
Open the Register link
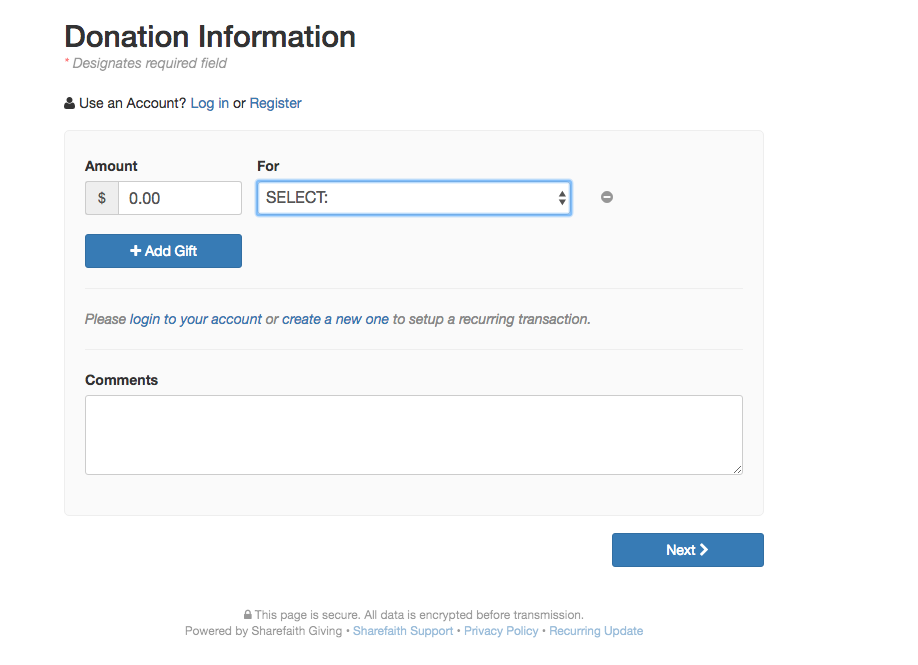pos(276,103)
